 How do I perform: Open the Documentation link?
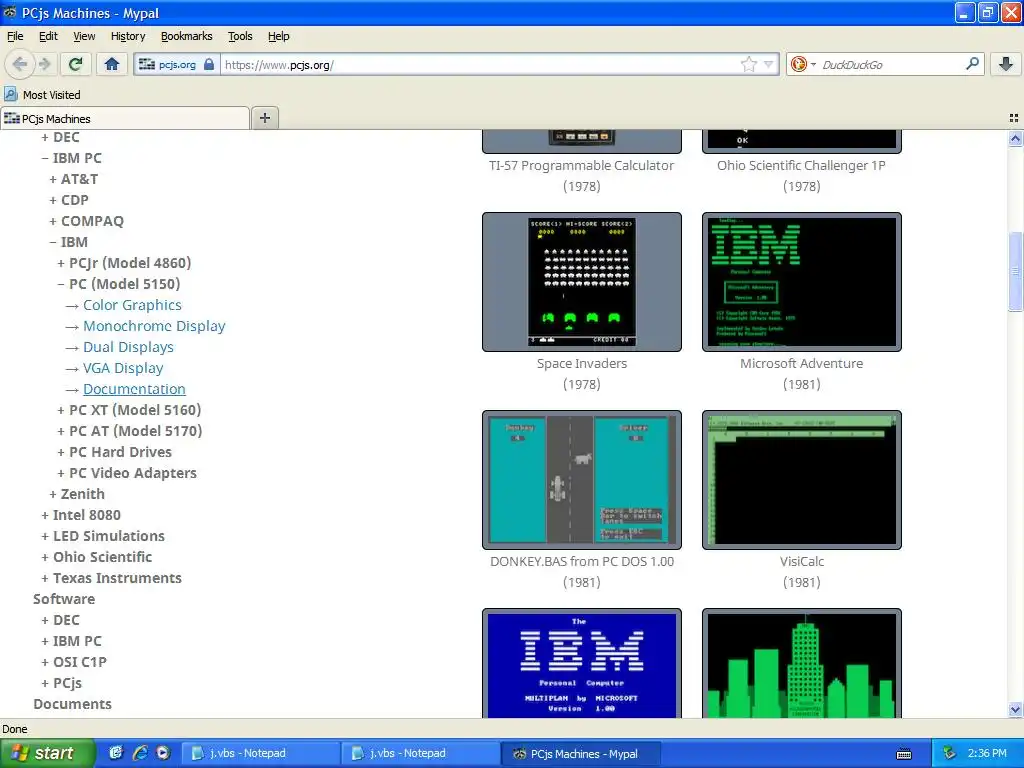[134, 389]
